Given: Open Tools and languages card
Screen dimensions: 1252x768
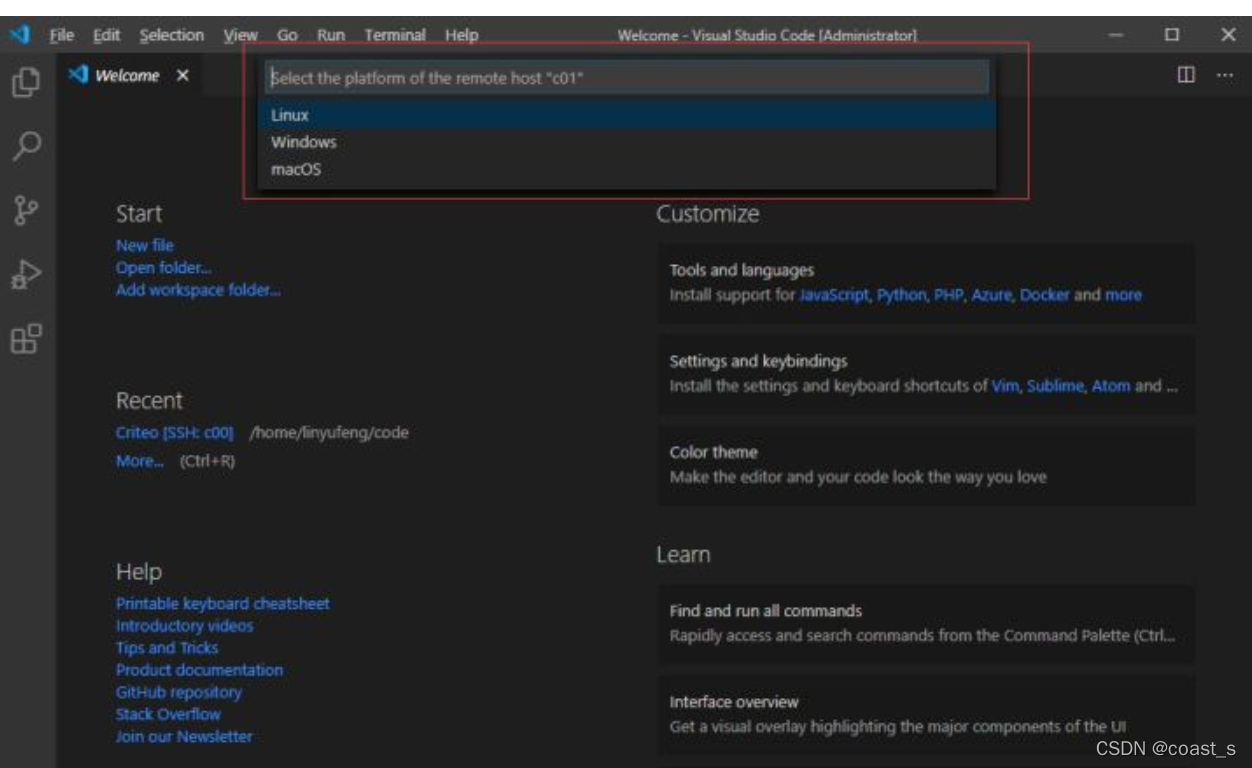Looking at the screenshot, I should click(926, 283).
